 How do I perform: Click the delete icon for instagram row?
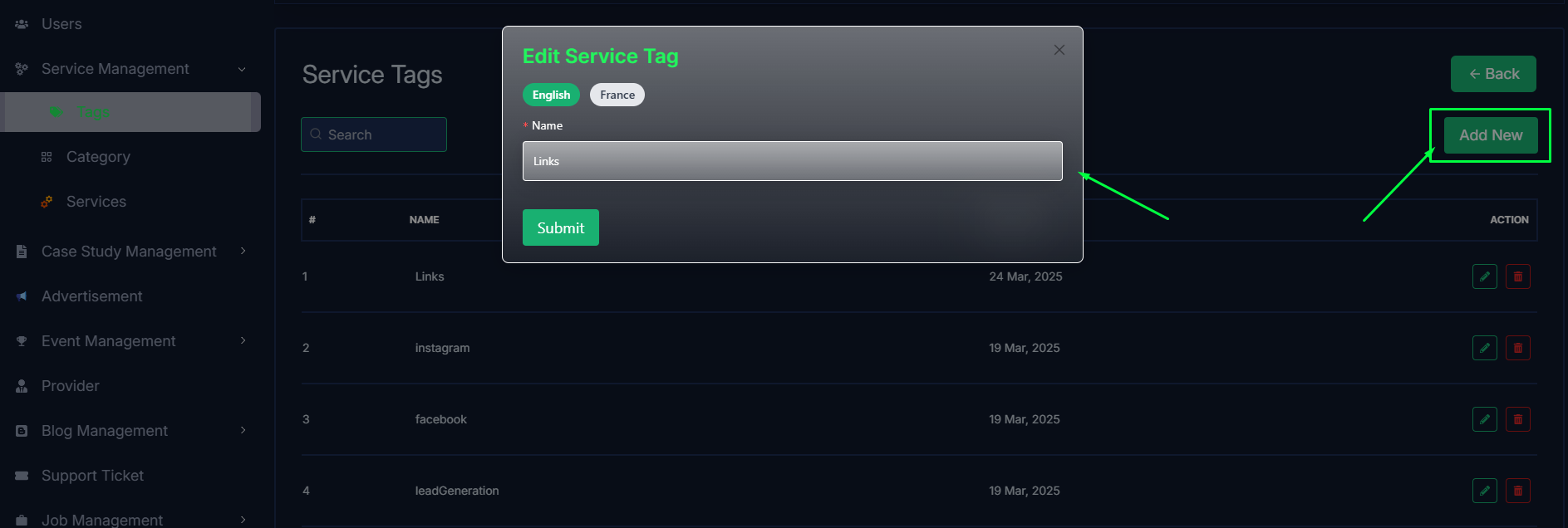(x=1517, y=348)
